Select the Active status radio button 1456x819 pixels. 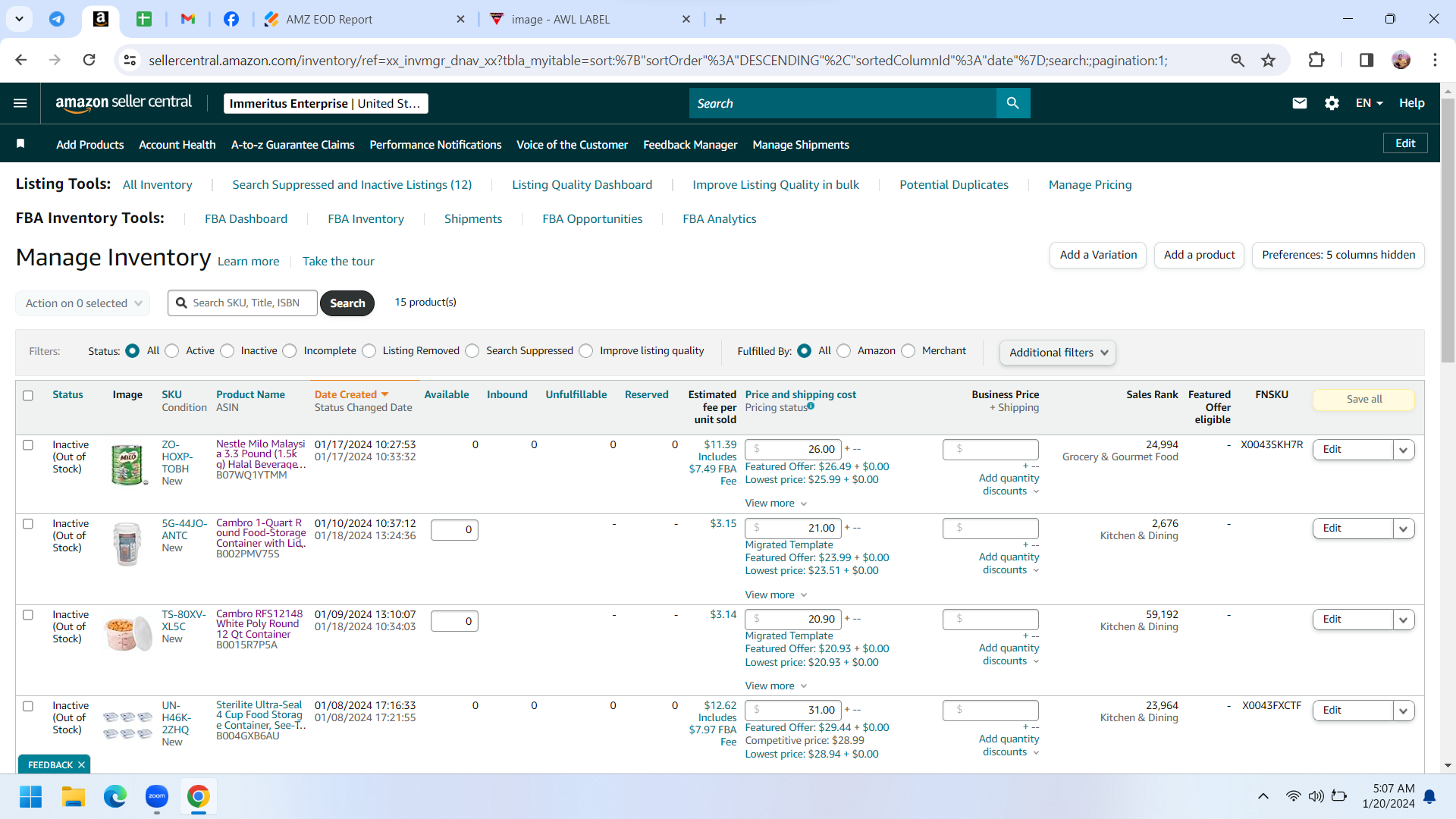(x=172, y=350)
